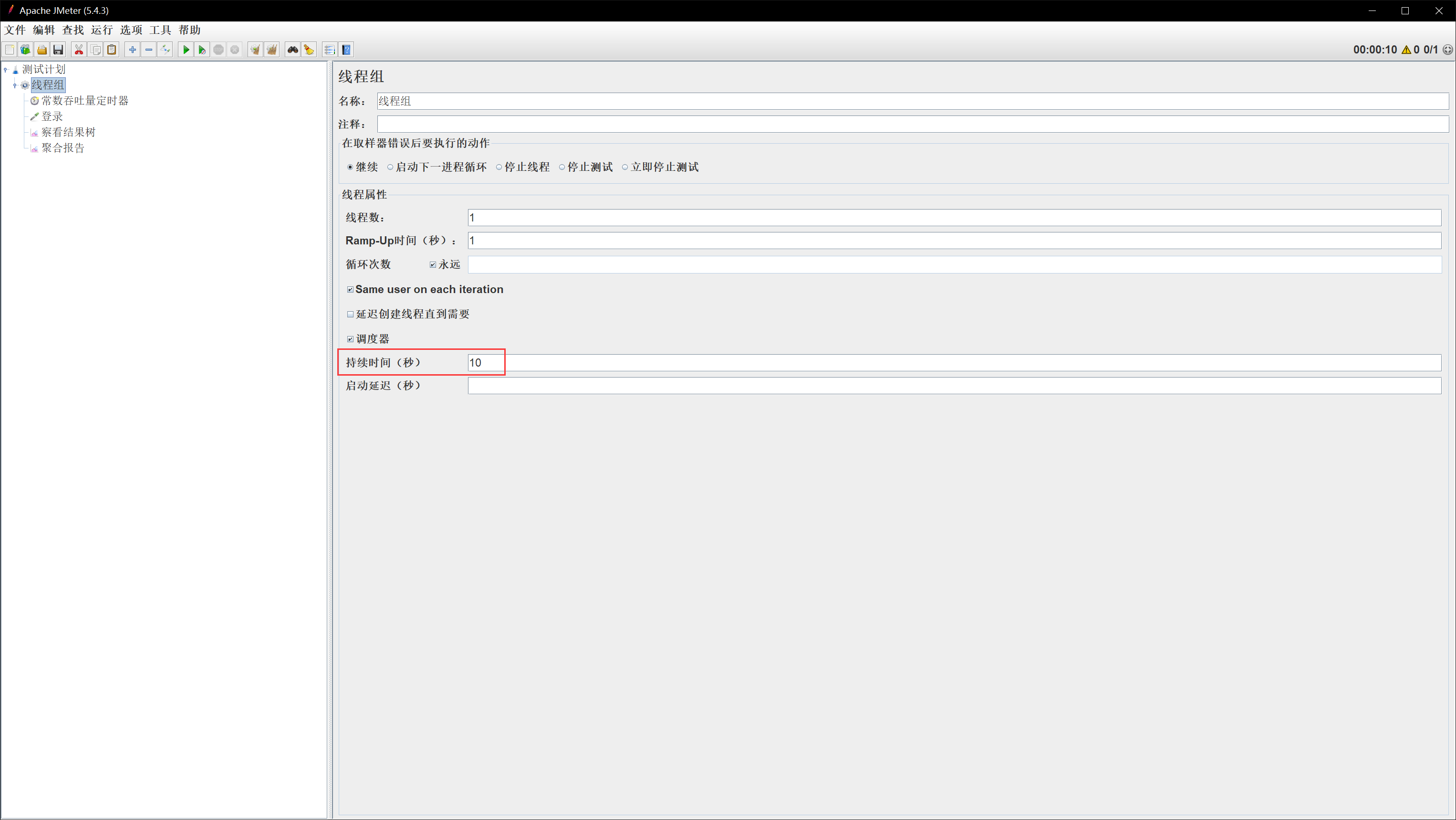This screenshot has width=1456, height=820.
Task: Collapse the 线程组 tree node
Action: pyautogui.click(x=15, y=85)
